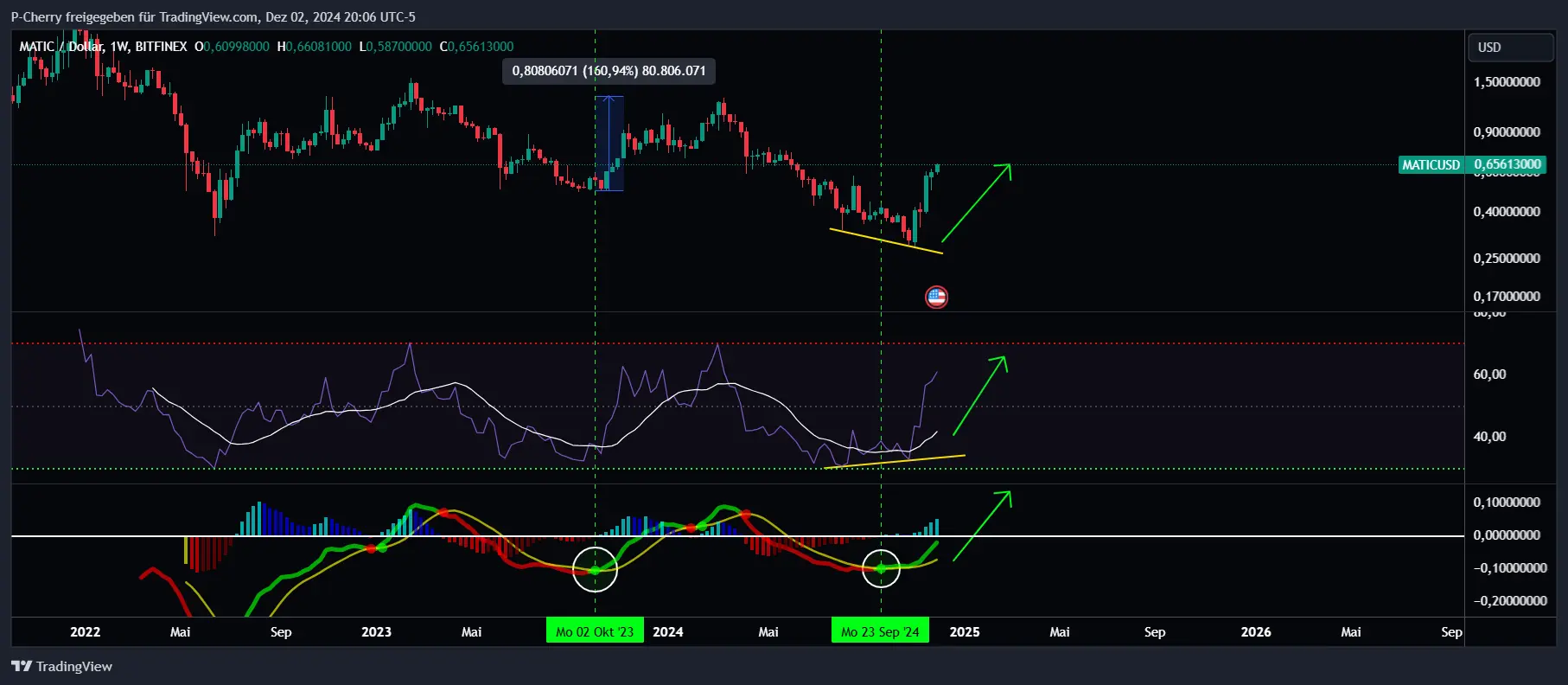Open the USD currency selector

(x=1510, y=48)
